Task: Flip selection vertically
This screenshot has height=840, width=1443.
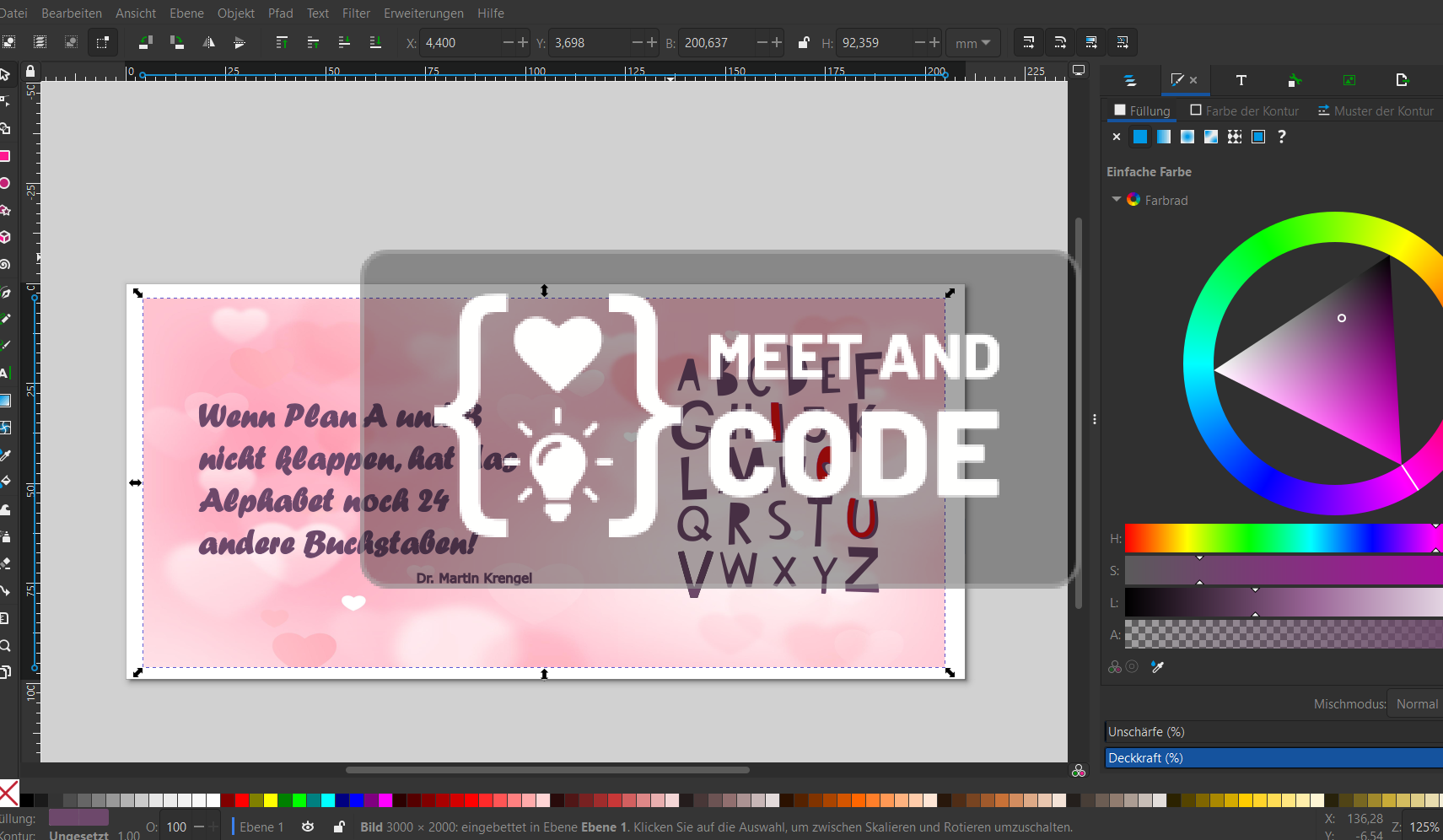Action: pyautogui.click(x=240, y=42)
